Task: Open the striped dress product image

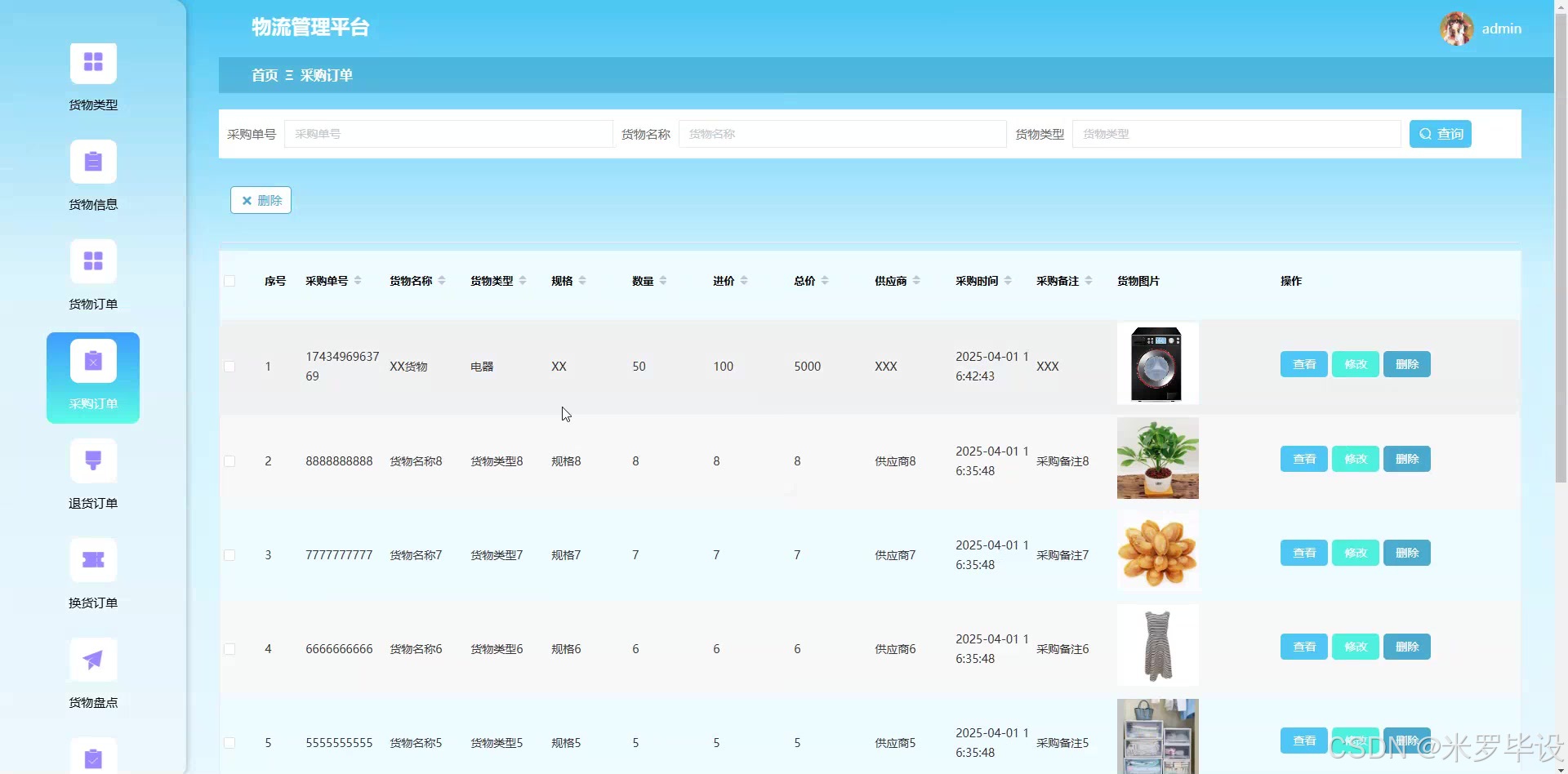Action: [1158, 645]
